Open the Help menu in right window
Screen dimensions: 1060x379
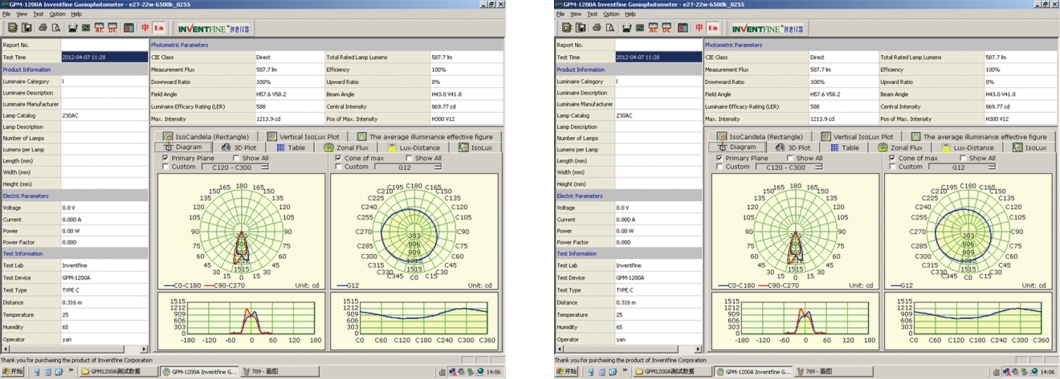coord(629,14)
